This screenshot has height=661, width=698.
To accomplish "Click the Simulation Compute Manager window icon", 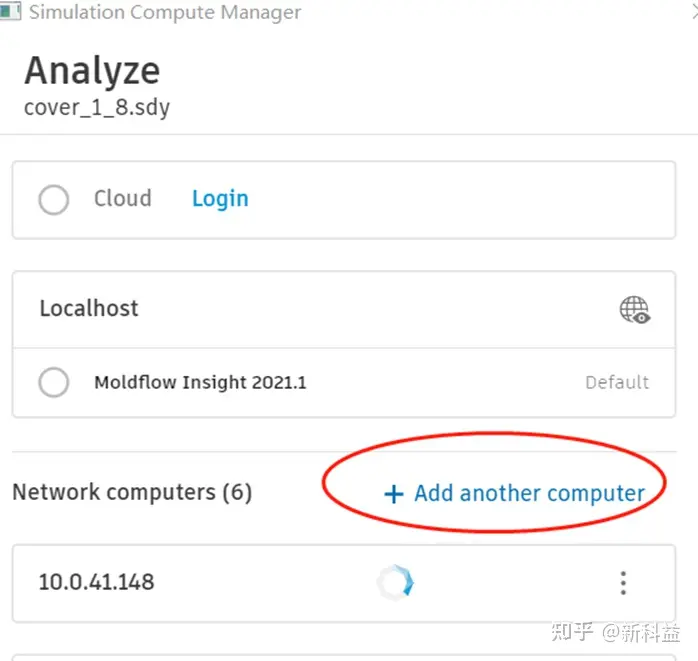I will (10, 13).
